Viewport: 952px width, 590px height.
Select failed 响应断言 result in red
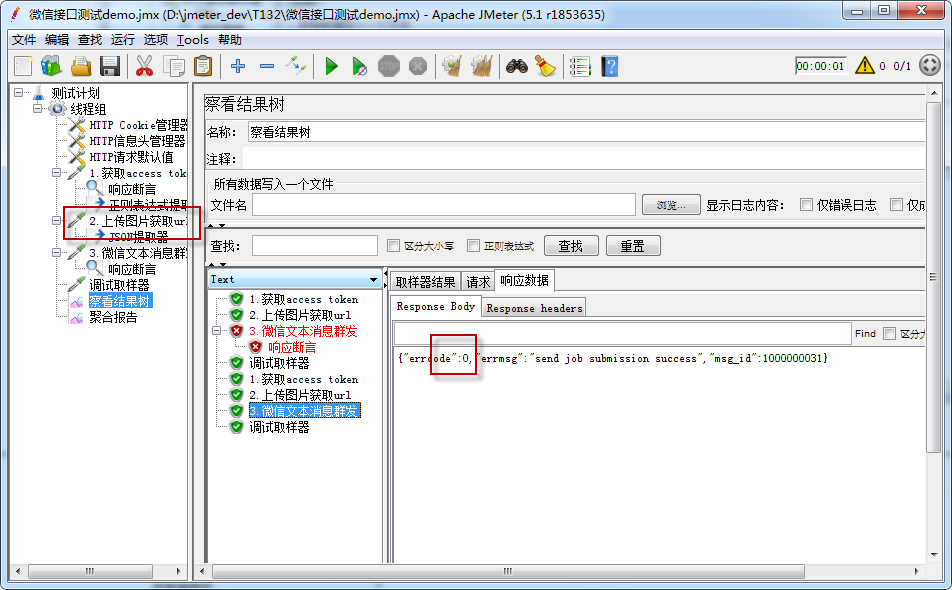pos(292,347)
